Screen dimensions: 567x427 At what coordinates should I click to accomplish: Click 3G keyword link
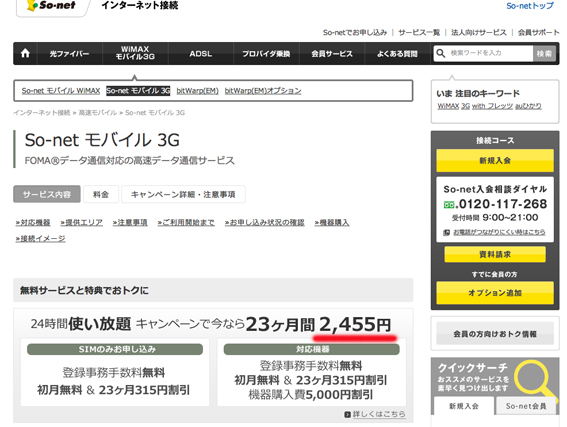coord(465,106)
